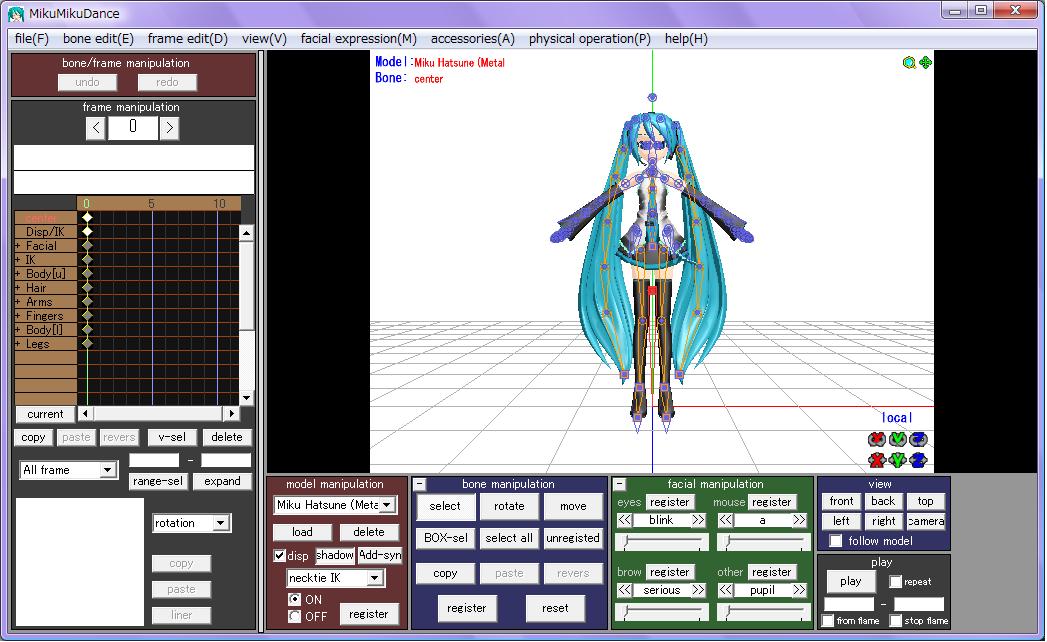The height and width of the screenshot is (642, 1047).
Task: Click the next mouth morph arrow beside 'a'
Action: [799, 520]
